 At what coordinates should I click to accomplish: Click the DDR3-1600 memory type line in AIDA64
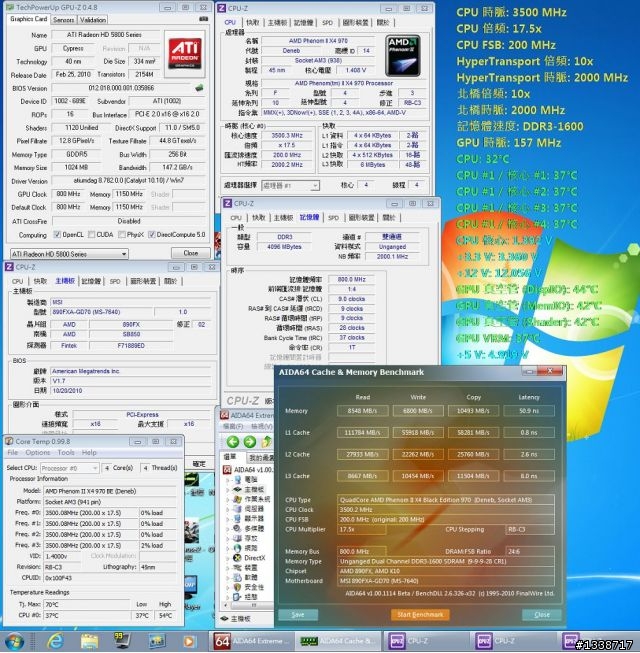(446, 561)
